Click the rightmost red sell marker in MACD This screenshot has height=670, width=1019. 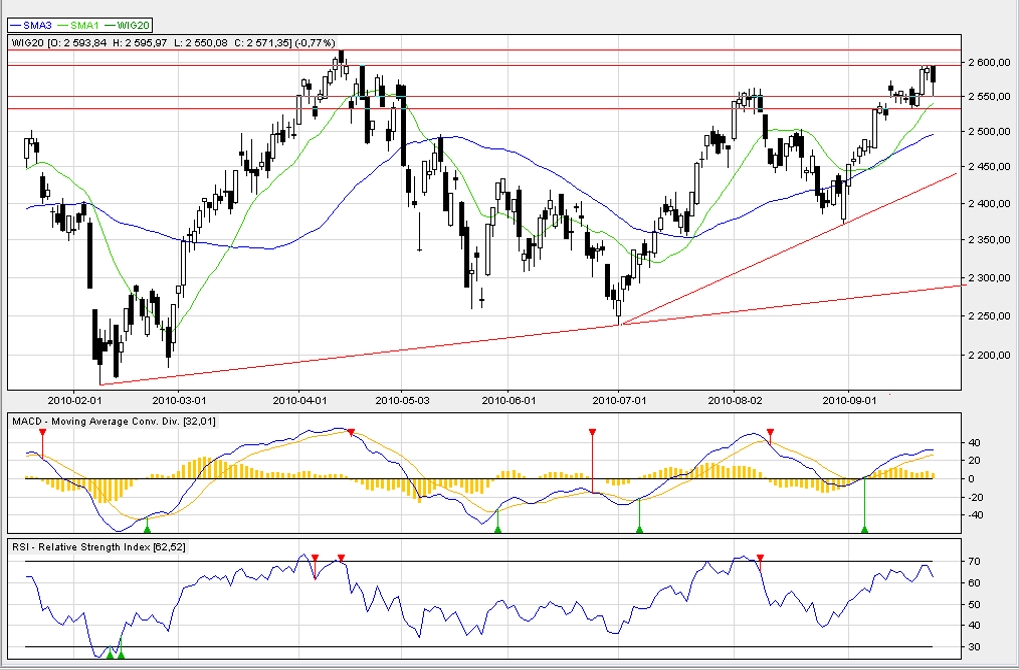coord(770,433)
